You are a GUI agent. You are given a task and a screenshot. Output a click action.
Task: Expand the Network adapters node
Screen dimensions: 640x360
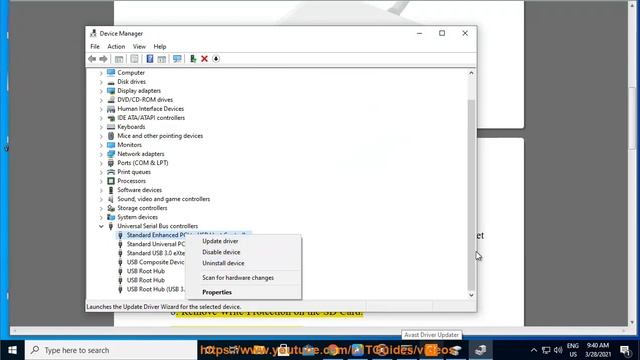[101, 154]
